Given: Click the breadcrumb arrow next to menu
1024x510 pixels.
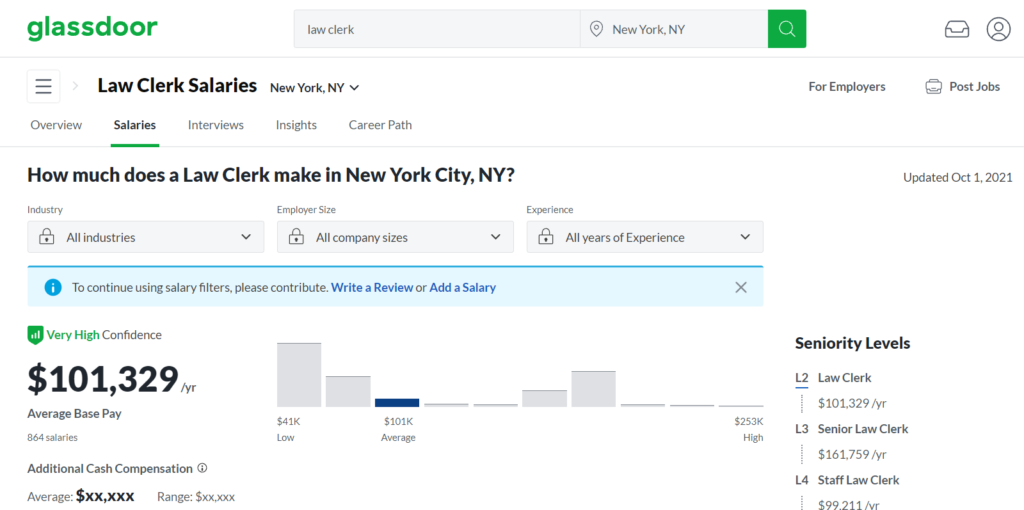Looking at the screenshot, I should pyautogui.click(x=75, y=86).
